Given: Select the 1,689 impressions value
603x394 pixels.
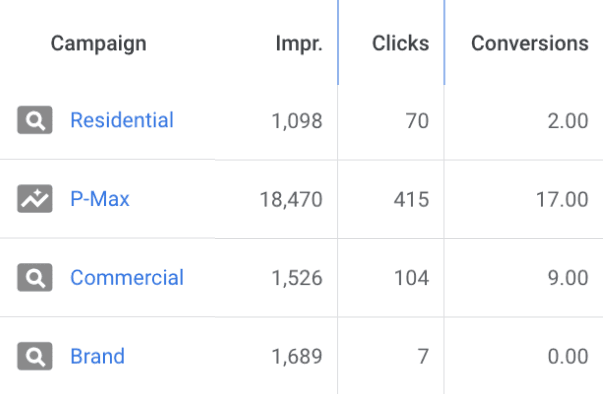Looking at the screenshot, I should [297, 357].
